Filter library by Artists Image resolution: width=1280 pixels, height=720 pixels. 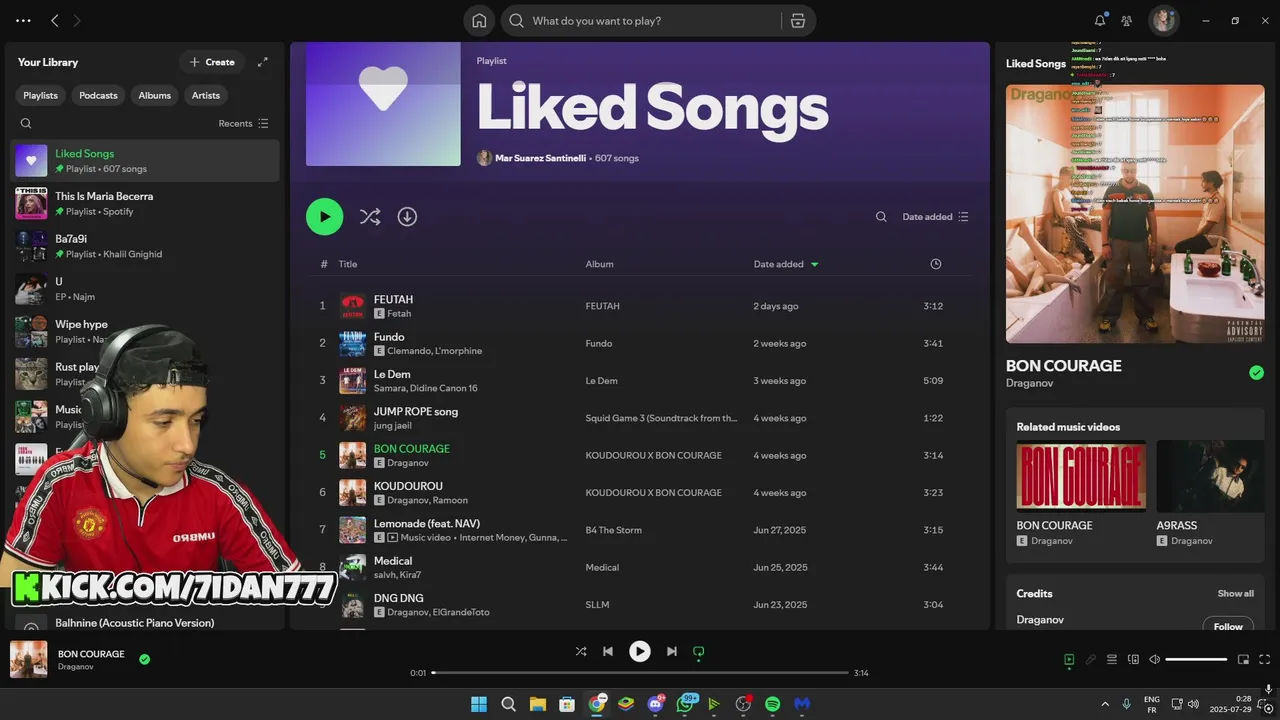coord(206,95)
